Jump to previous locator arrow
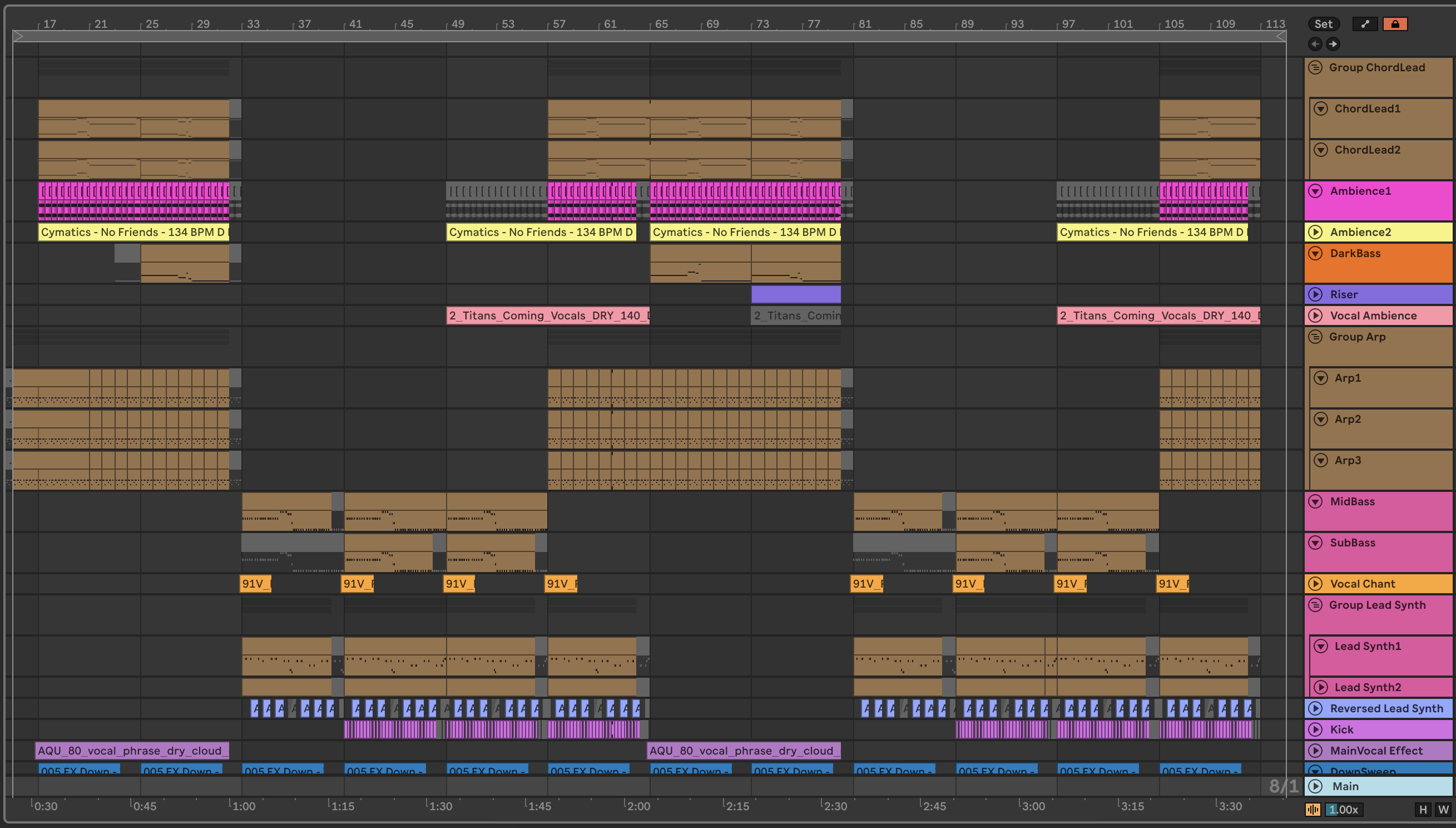Viewport: 1456px width, 828px height. [1315, 44]
